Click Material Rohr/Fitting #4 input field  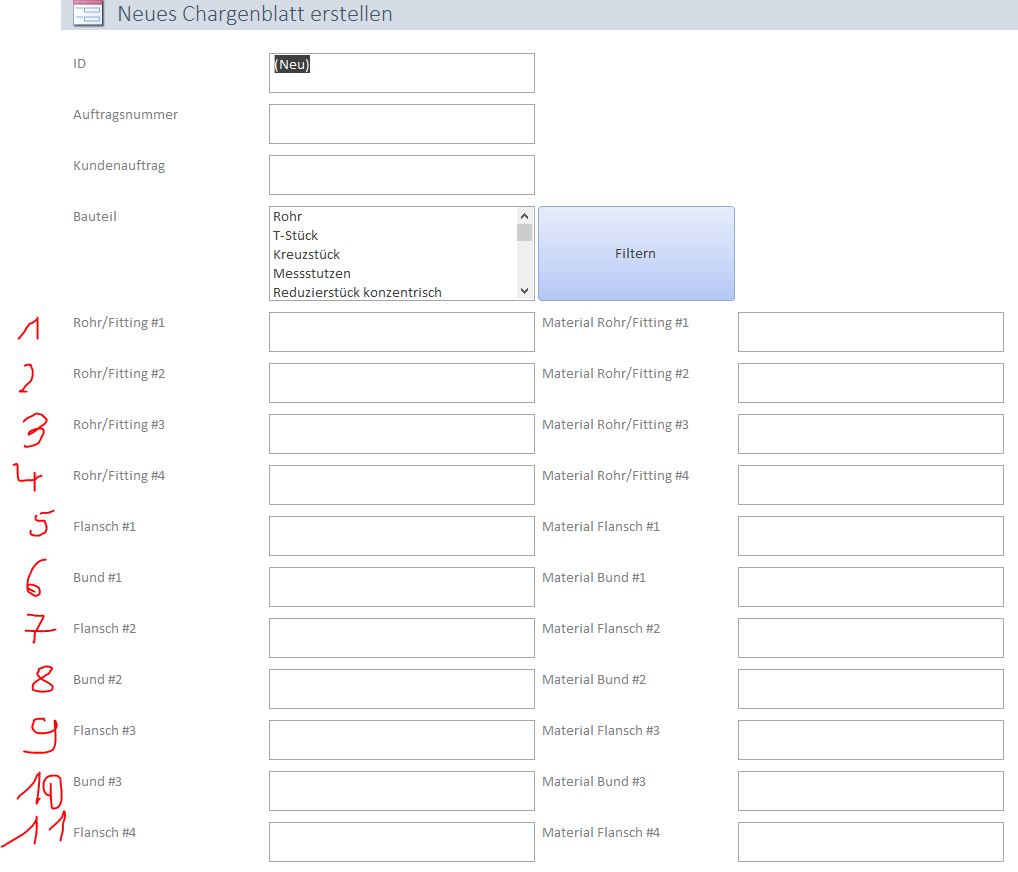[x=871, y=485]
